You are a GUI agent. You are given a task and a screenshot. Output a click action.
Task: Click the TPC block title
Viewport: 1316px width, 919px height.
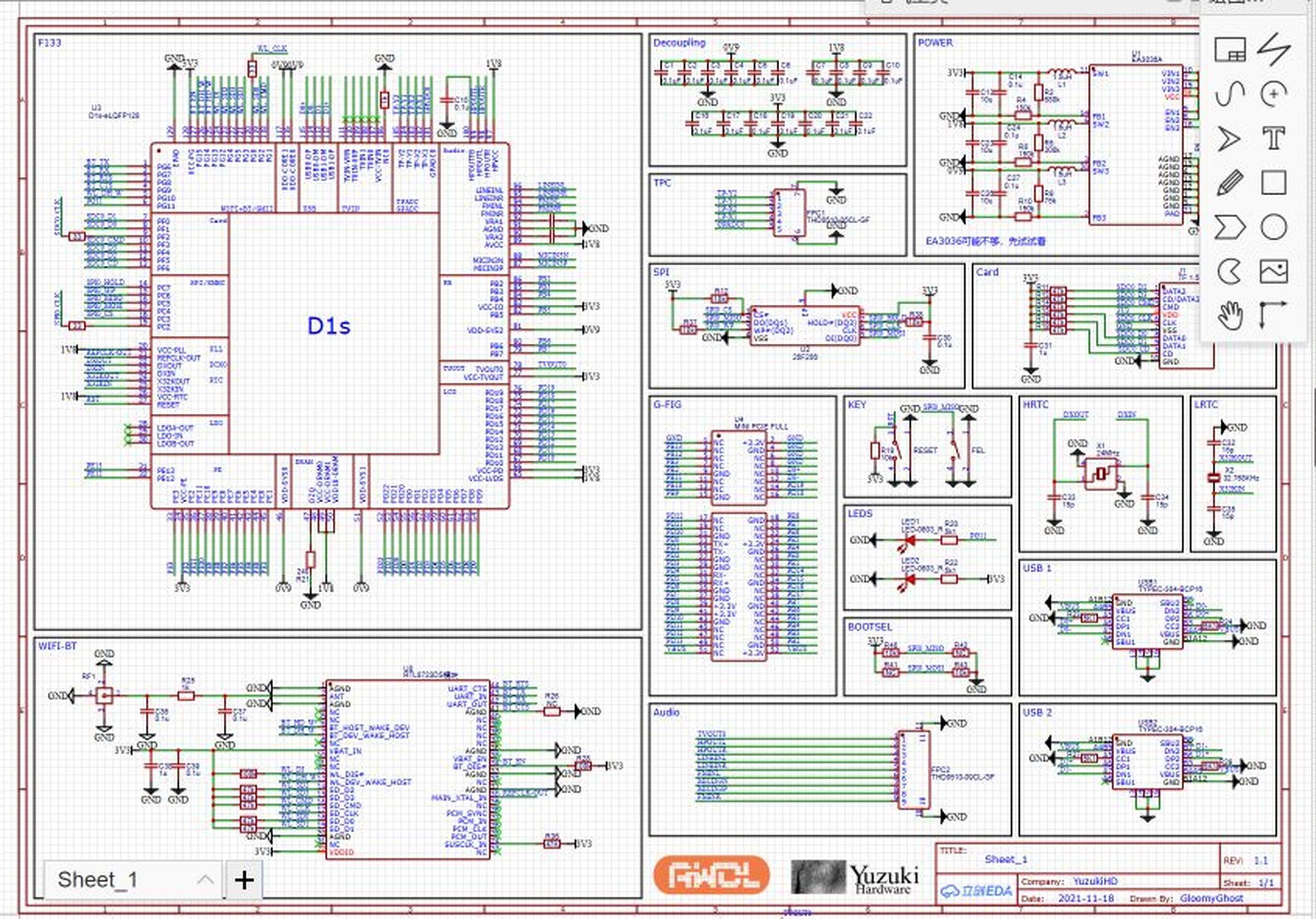coord(661,183)
